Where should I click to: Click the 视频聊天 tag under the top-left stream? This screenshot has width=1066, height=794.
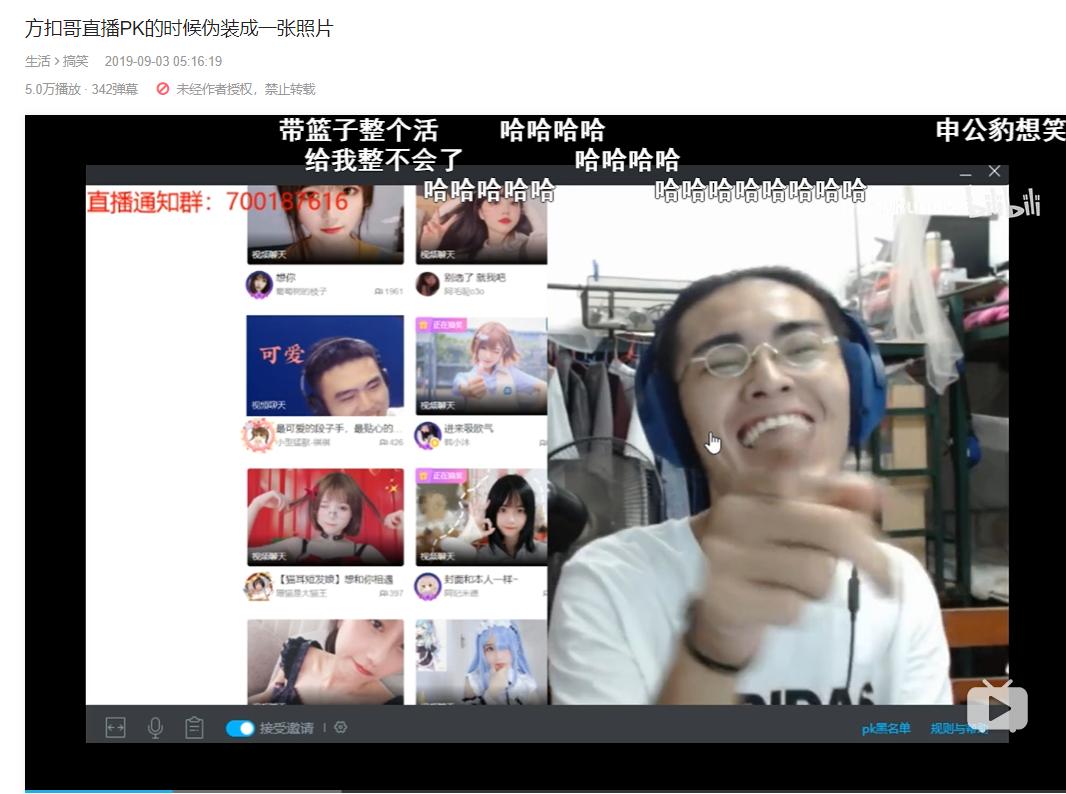pos(267,252)
